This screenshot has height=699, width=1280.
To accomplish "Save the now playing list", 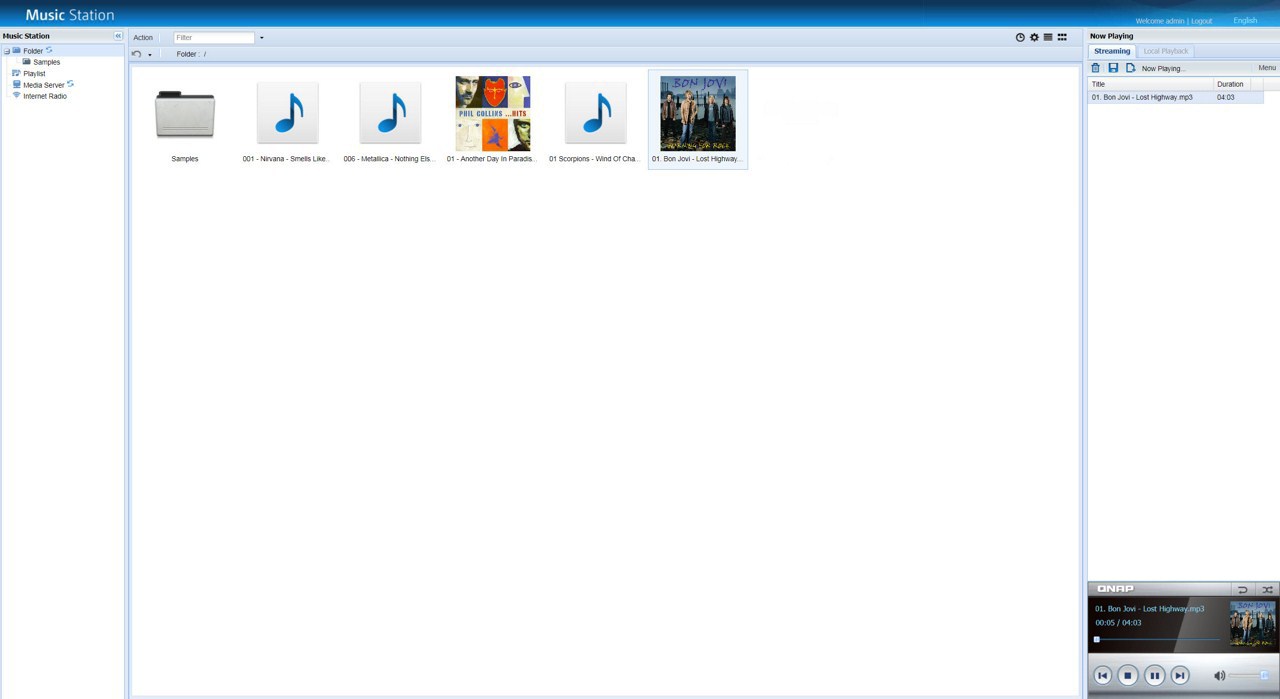I will pyautogui.click(x=1113, y=68).
